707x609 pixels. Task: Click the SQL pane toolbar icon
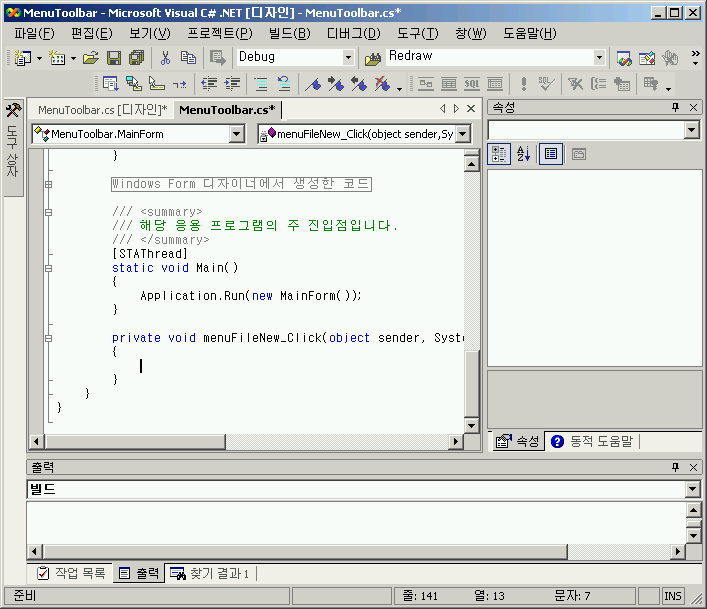click(472, 84)
